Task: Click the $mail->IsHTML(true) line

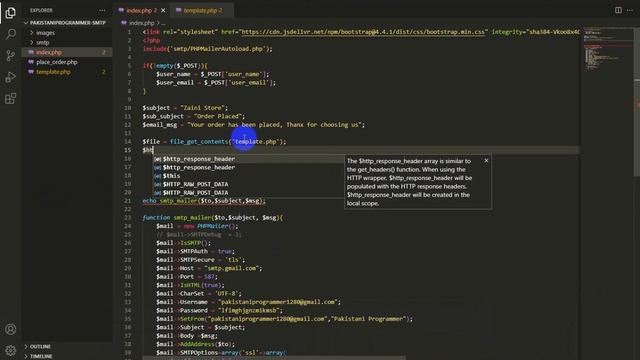Action: [x=190, y=285]
